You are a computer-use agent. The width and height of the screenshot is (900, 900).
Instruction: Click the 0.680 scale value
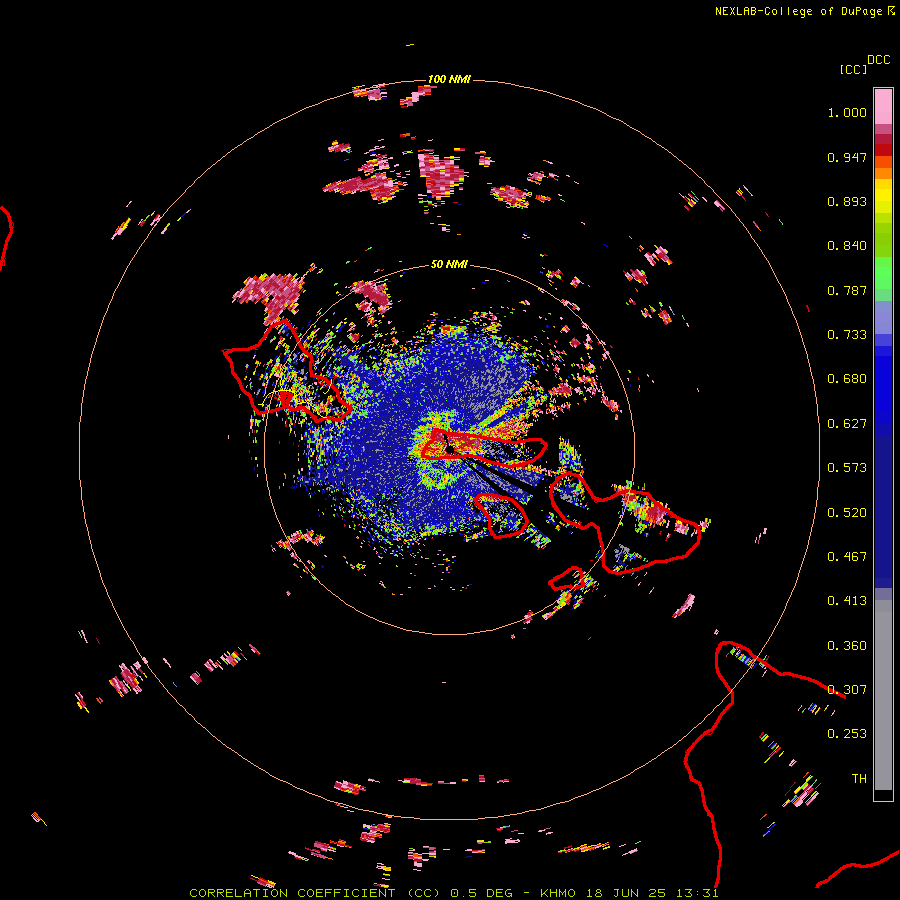pos(847,379)
